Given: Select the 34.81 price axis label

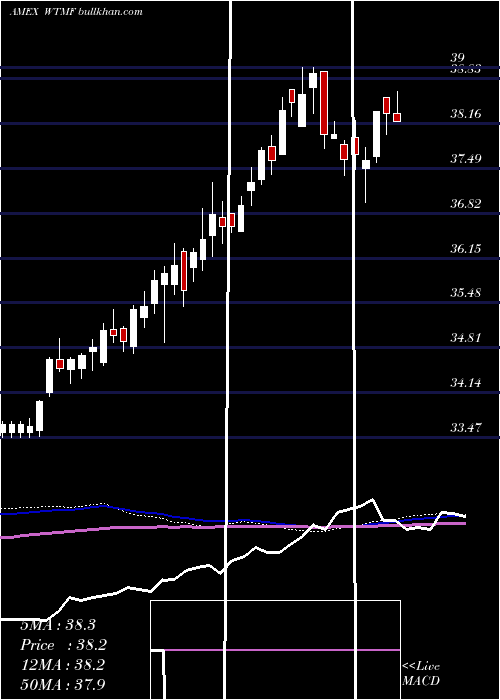Looking at the screenshot, I should 466,338.
